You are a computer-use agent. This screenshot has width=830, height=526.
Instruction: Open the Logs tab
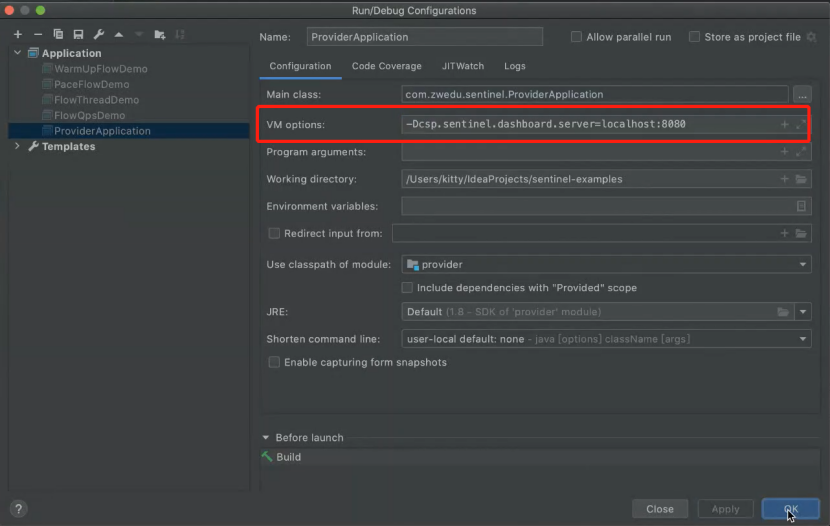click(x=514, y=66)
